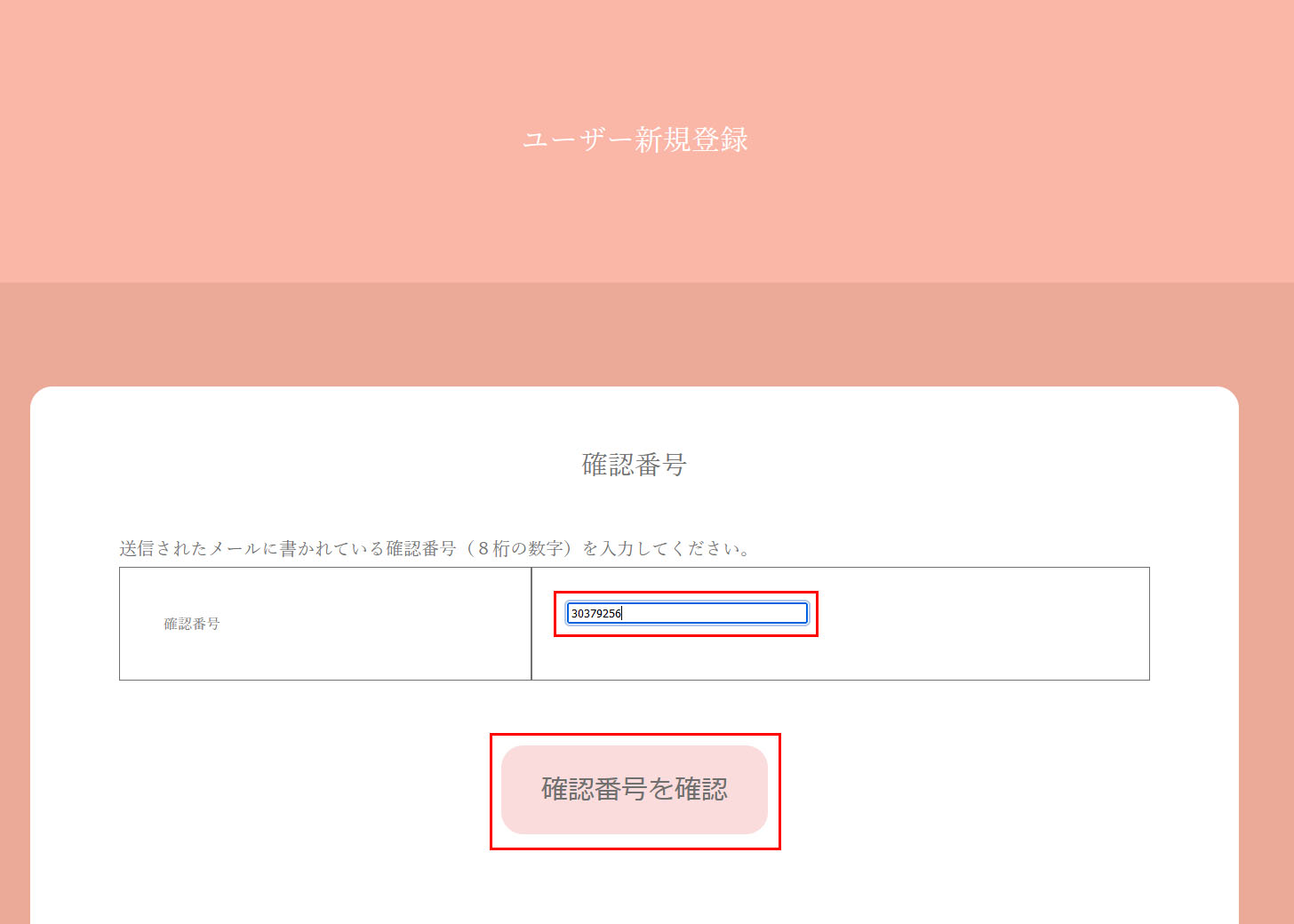Click the typed number 30379256

point(595,613)
